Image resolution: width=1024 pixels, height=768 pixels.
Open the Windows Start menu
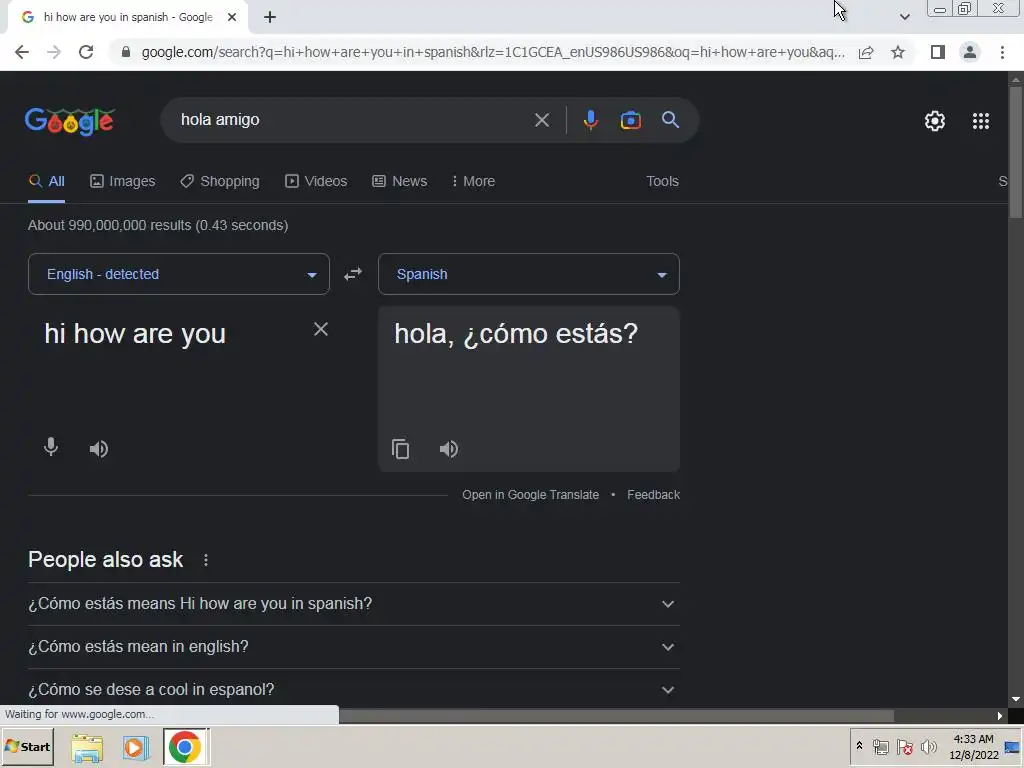click(x=27, y=747)
